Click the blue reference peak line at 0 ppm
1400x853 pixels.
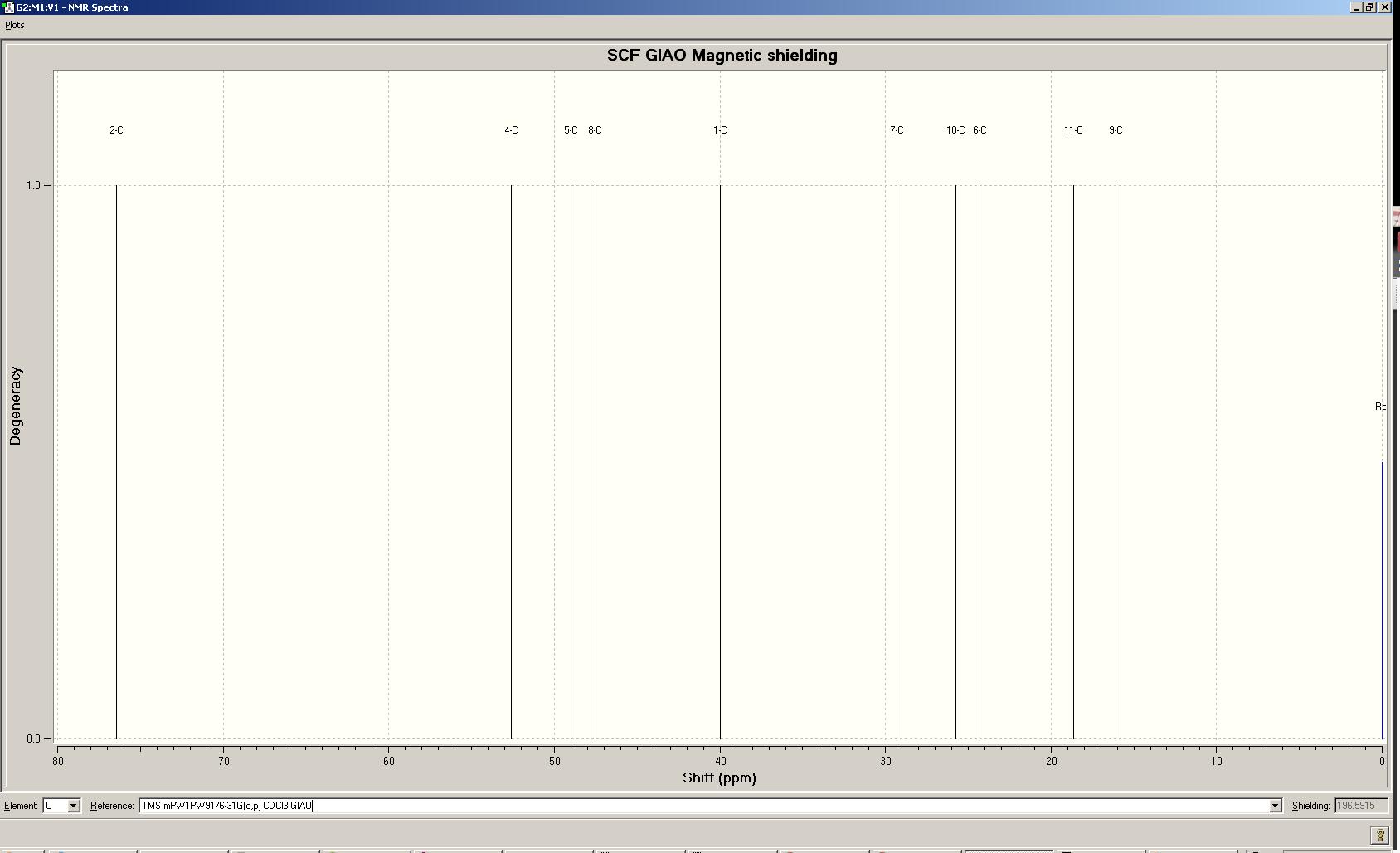[x=1382, y=600]
